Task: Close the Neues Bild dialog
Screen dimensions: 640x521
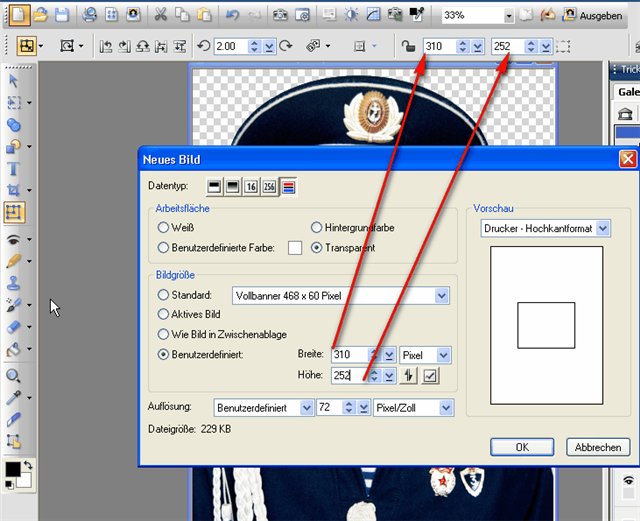Action: (628, 159)
